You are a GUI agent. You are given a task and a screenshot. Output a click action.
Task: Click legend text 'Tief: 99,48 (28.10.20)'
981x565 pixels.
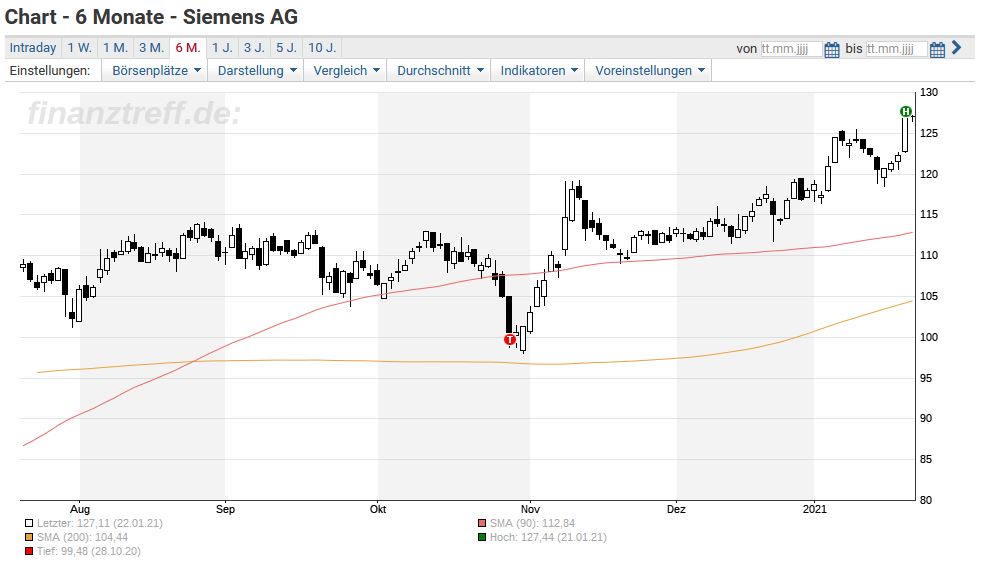pos(89,551)
